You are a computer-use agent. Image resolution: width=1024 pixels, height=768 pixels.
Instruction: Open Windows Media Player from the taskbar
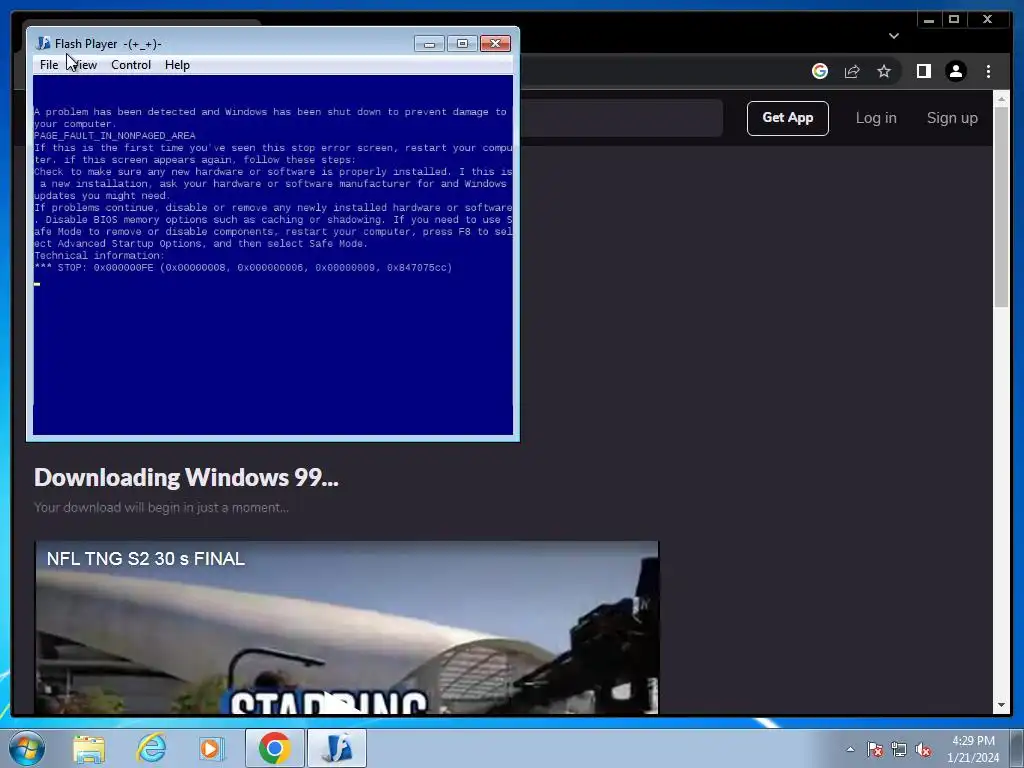pyautogui.click(x=211, y=748)
